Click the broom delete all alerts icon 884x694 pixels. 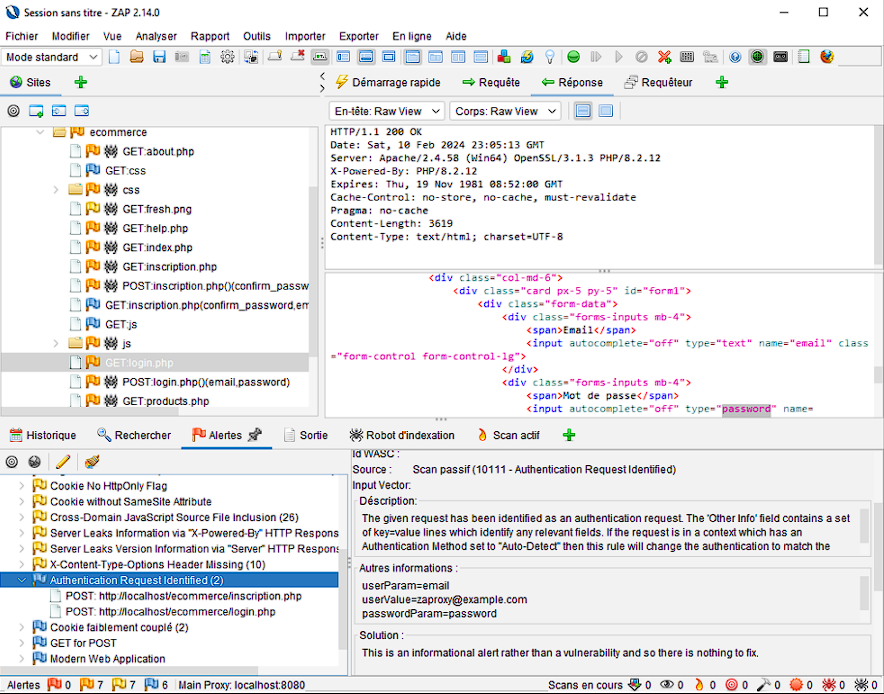tap(92, 462)
